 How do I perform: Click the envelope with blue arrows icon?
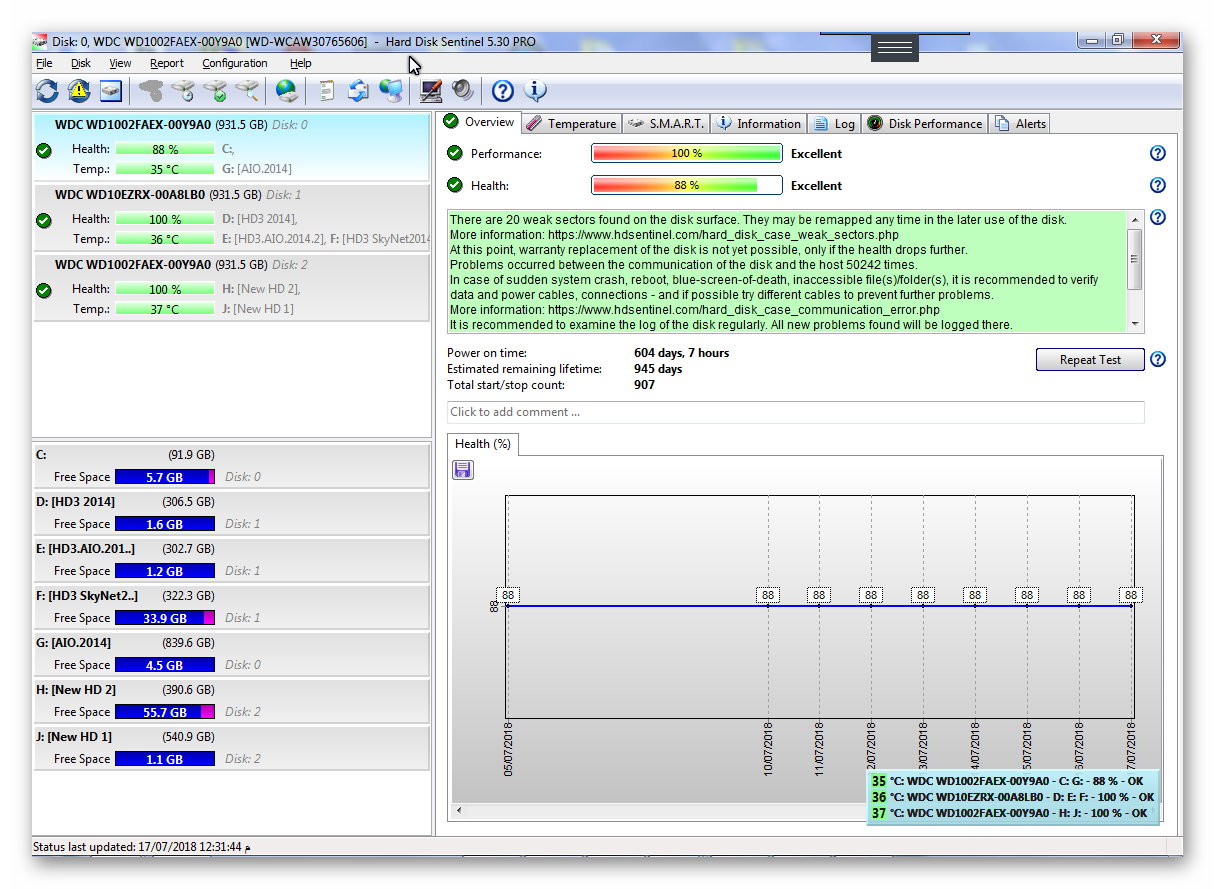[358, 91]
